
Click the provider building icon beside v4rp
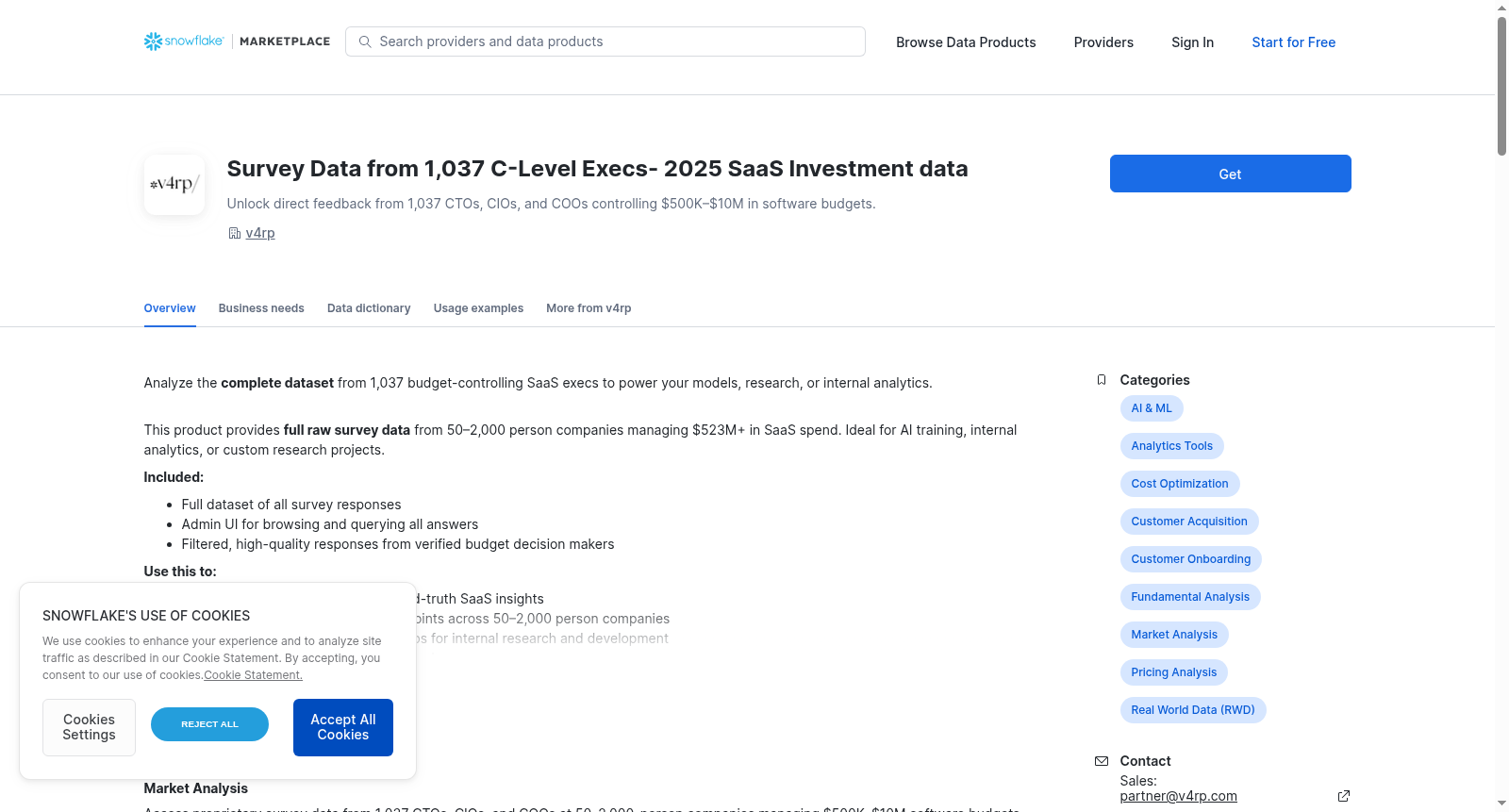(x=235, y=233)
